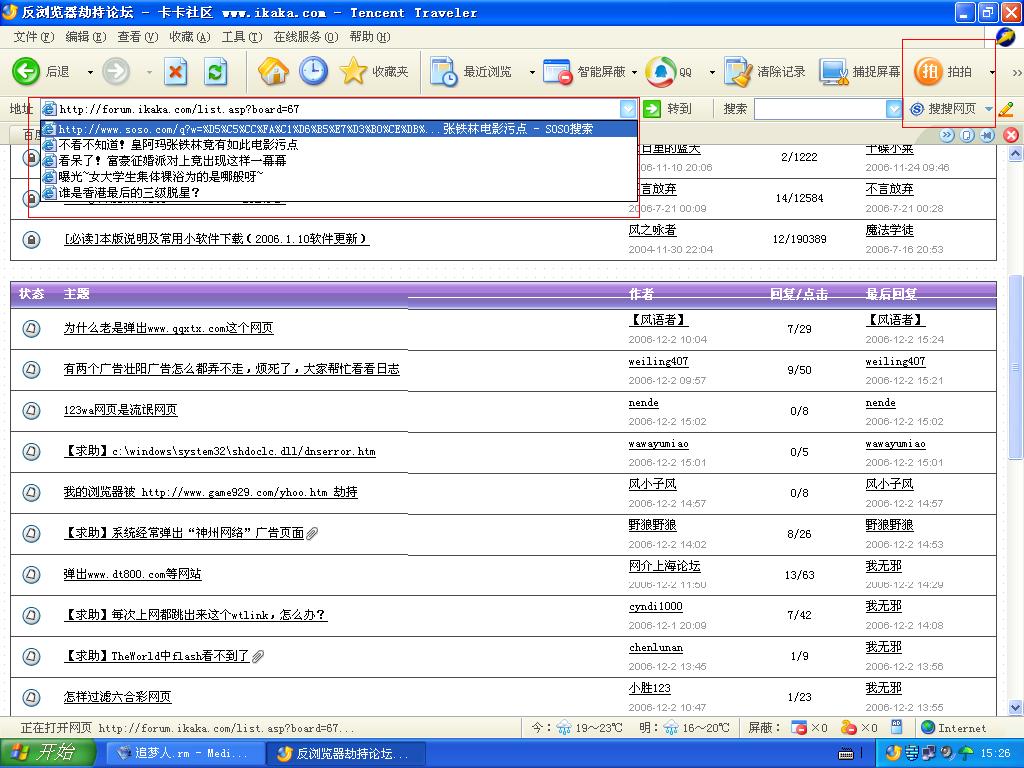The image size is (1024, 768).
Task: Click the red X stop loading icon
Action: [176, 72]
